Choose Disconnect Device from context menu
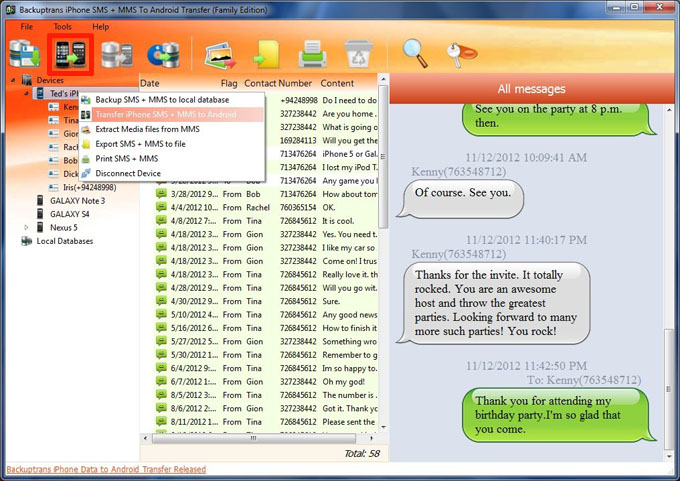This screenshot has height=481, width=680. 172,173
